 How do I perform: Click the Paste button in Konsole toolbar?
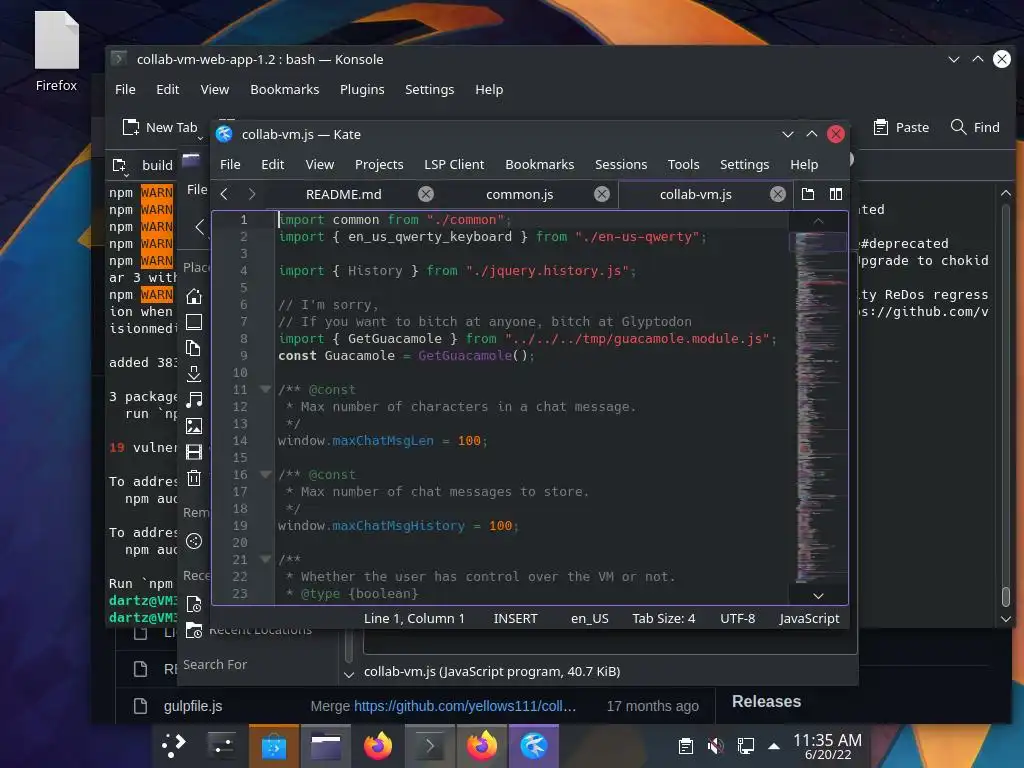tap(901, 127)
